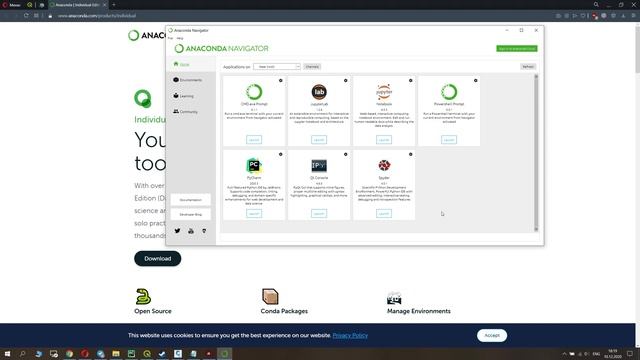Open File Explorer from the taskbar
This screenshot has width=640, height=360.
(116, 353)
